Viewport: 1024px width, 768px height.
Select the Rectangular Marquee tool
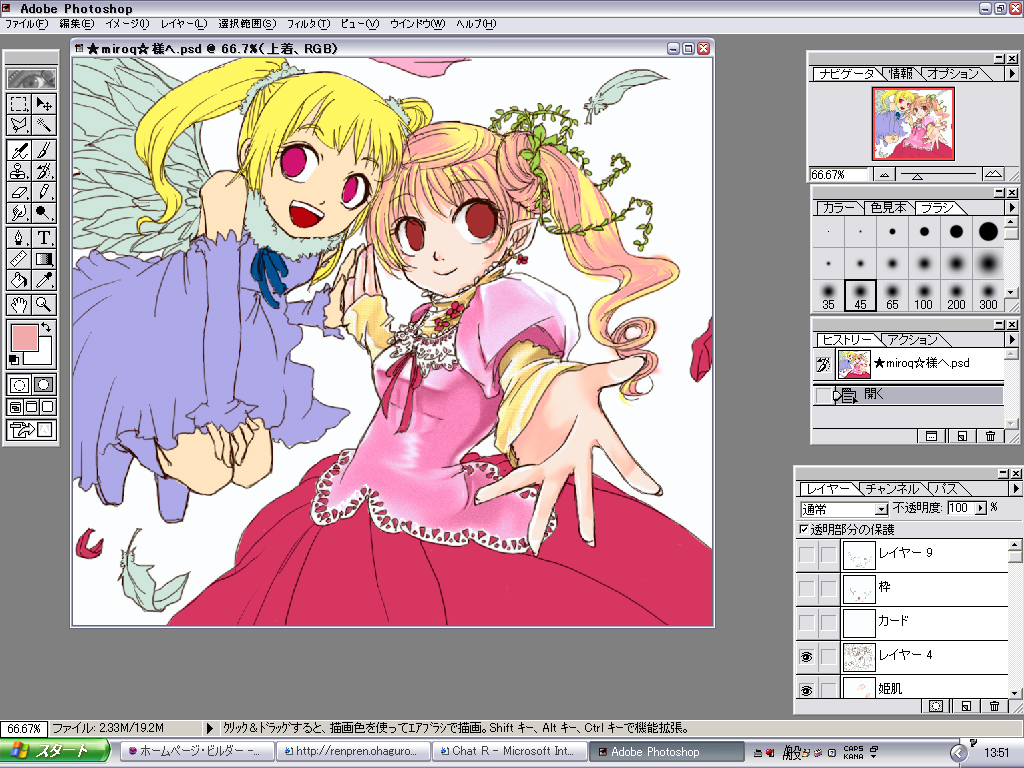pyautogui.click(x=19, y=104)
